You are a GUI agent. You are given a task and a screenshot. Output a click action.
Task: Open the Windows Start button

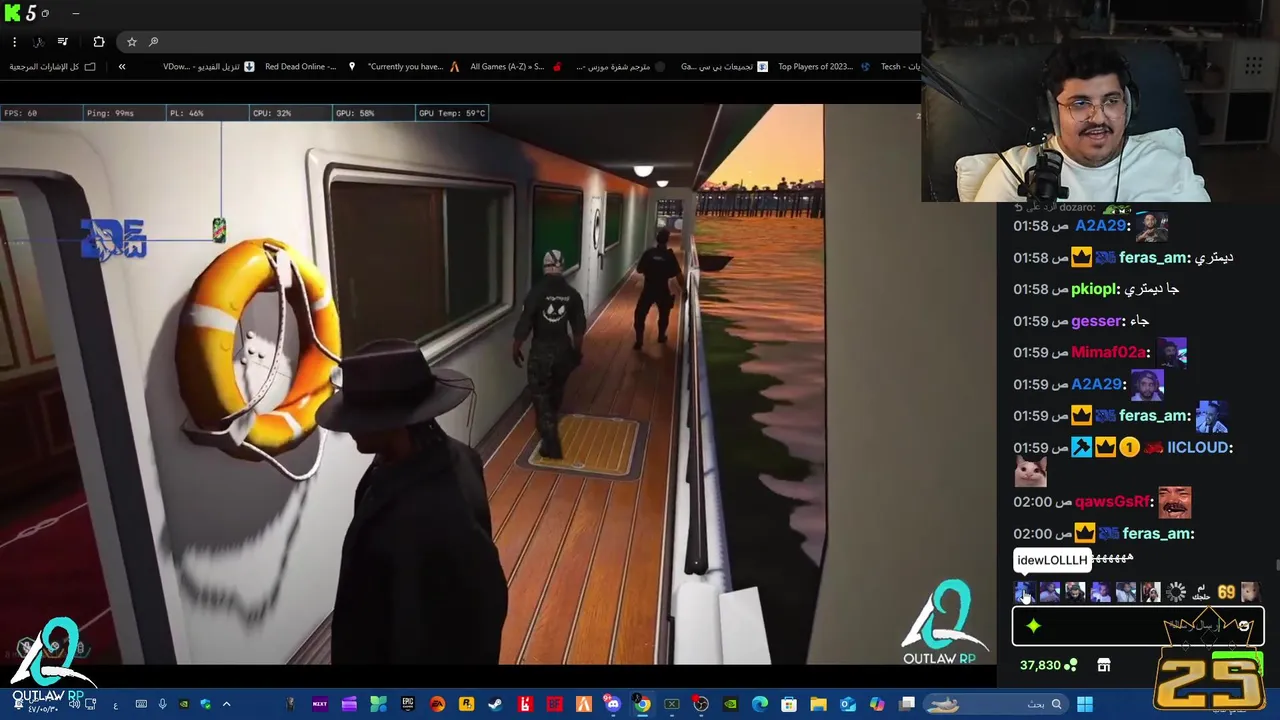(1085, 704)
